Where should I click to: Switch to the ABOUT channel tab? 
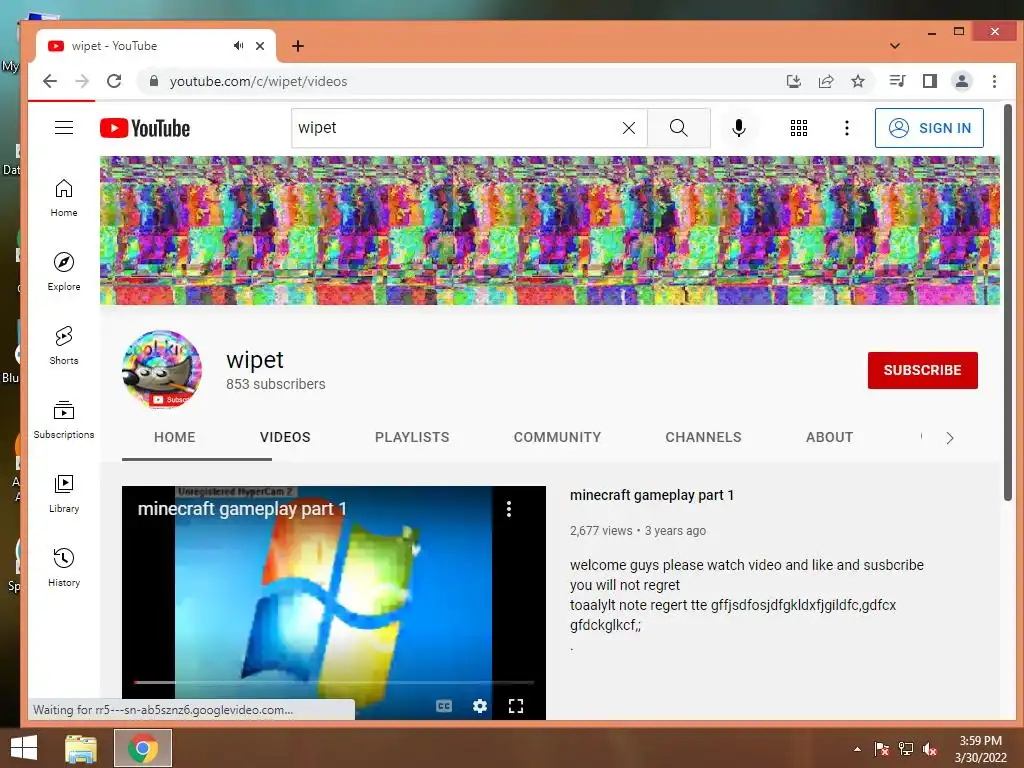tap(829, 438)
